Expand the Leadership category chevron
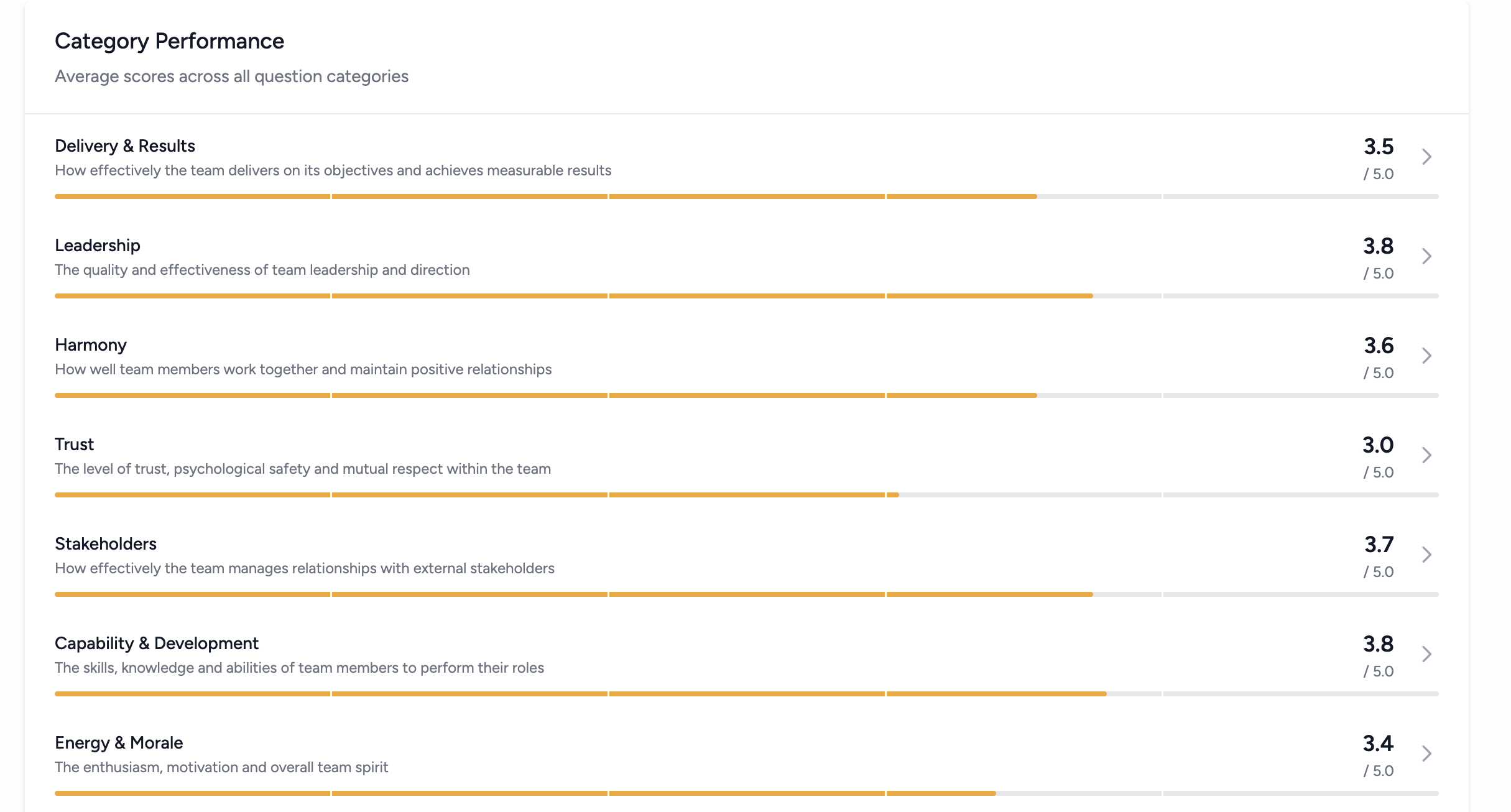This screenshot has width=1511, height=812. [x=1426, y=256]
